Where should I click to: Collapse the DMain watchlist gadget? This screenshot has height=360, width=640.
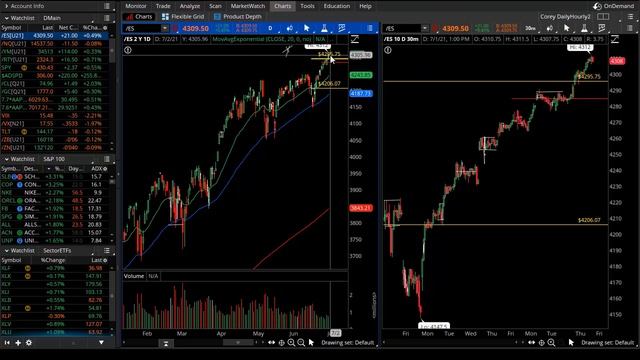(x=7, y=18)
